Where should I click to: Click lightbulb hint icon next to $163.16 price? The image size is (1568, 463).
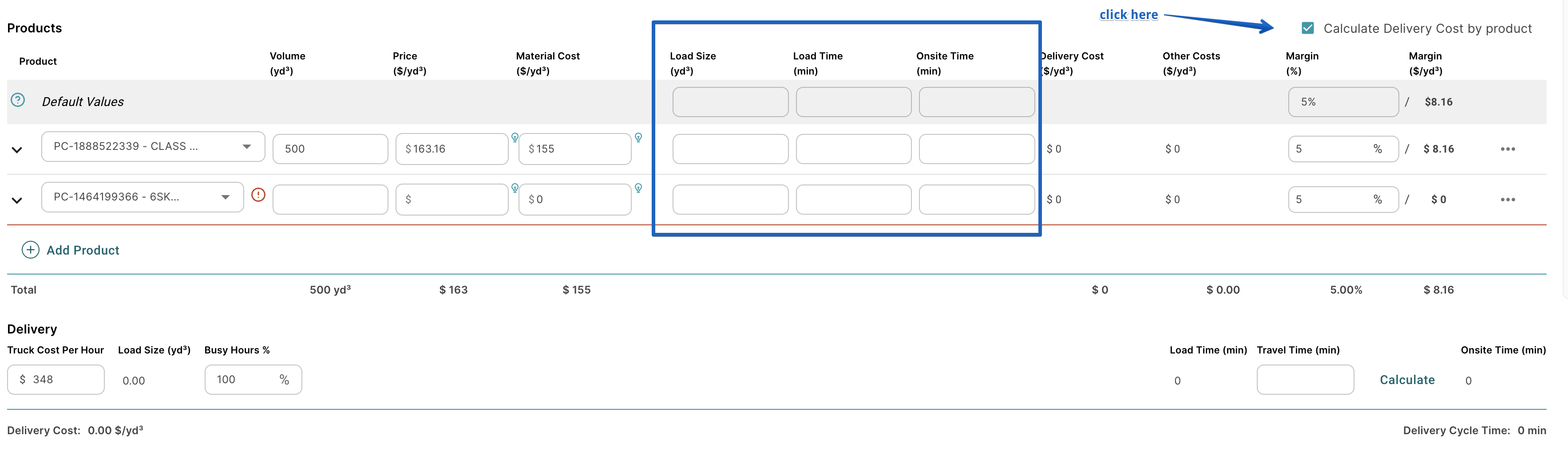pos(515,137)
